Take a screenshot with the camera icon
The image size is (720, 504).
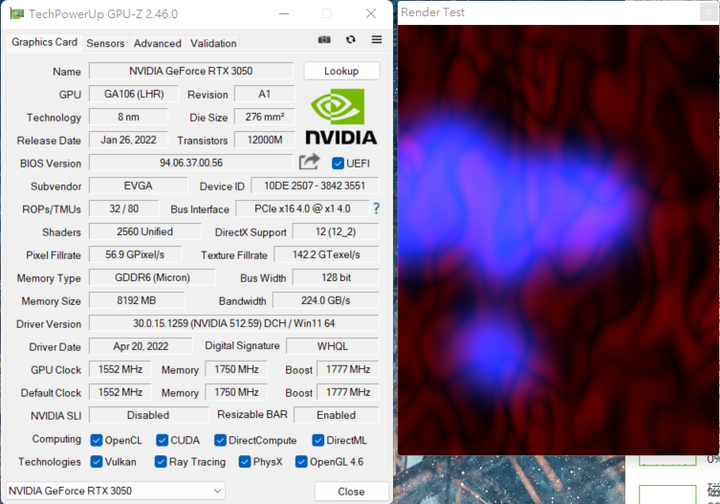(324, 39)
